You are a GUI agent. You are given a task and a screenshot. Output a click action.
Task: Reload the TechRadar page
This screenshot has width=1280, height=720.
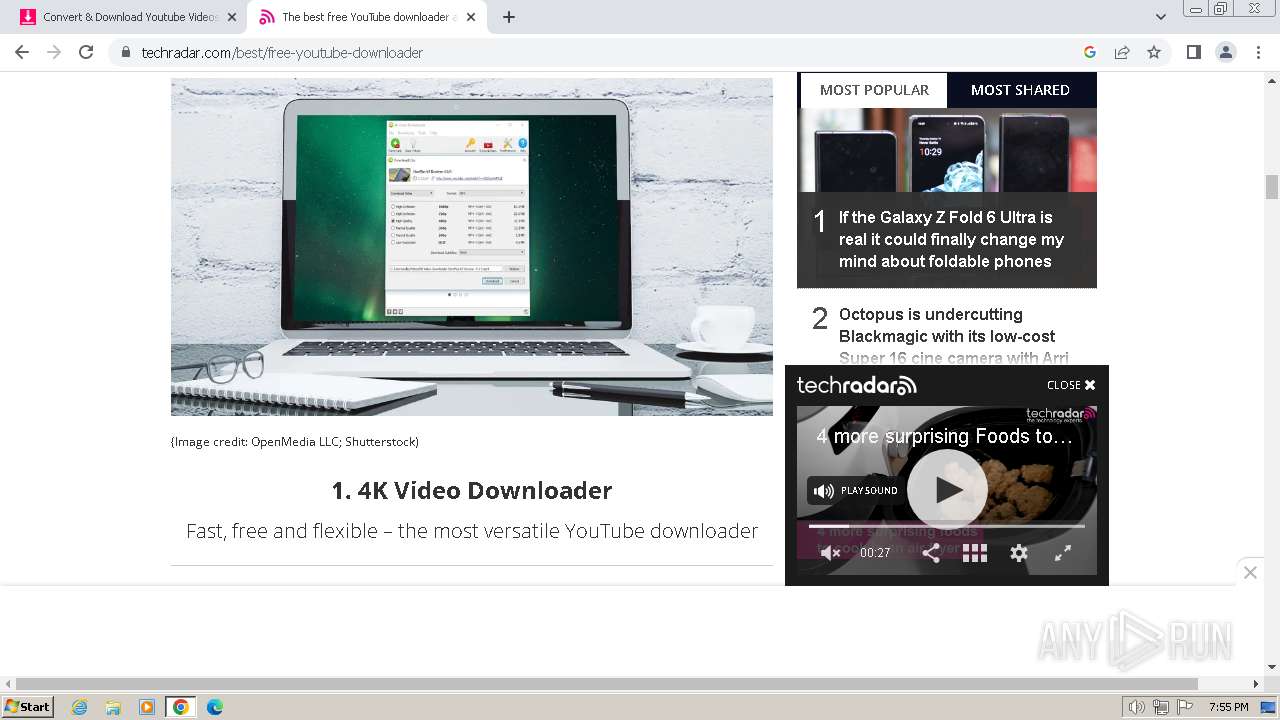click(86, 52)
